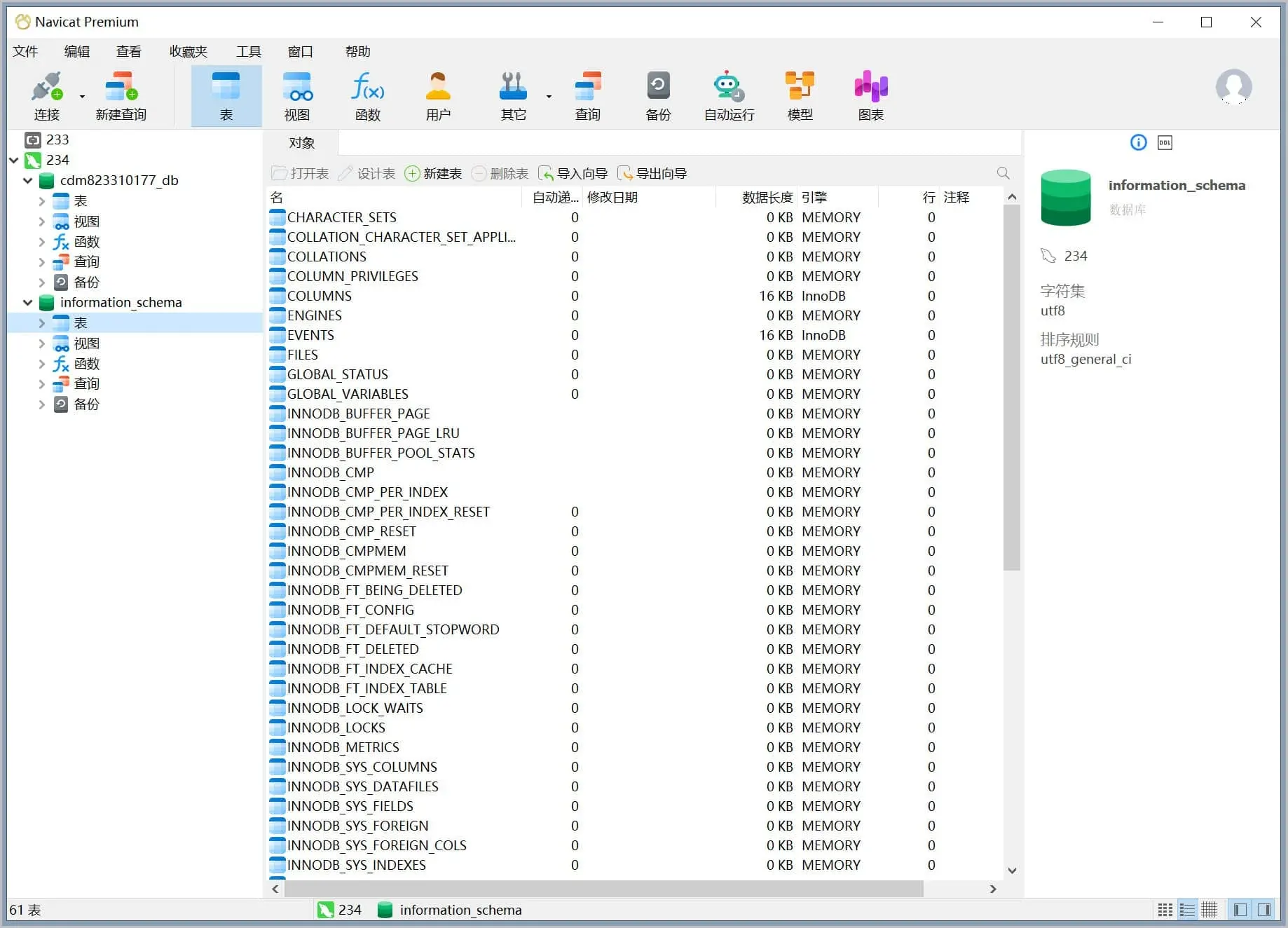1288x928 pixels.
Task: Switch object list to detail view
Action: click(1187, 910)
